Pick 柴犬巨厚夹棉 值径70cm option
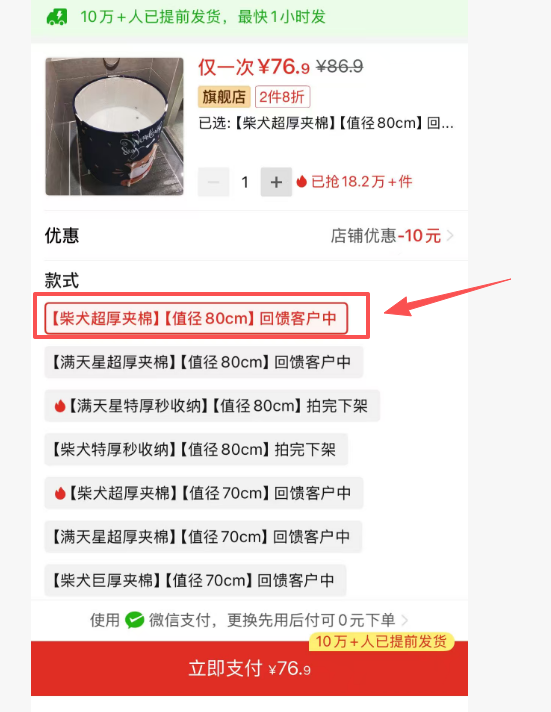The width and height of the screenshot is (551, 712). point(195,580)
